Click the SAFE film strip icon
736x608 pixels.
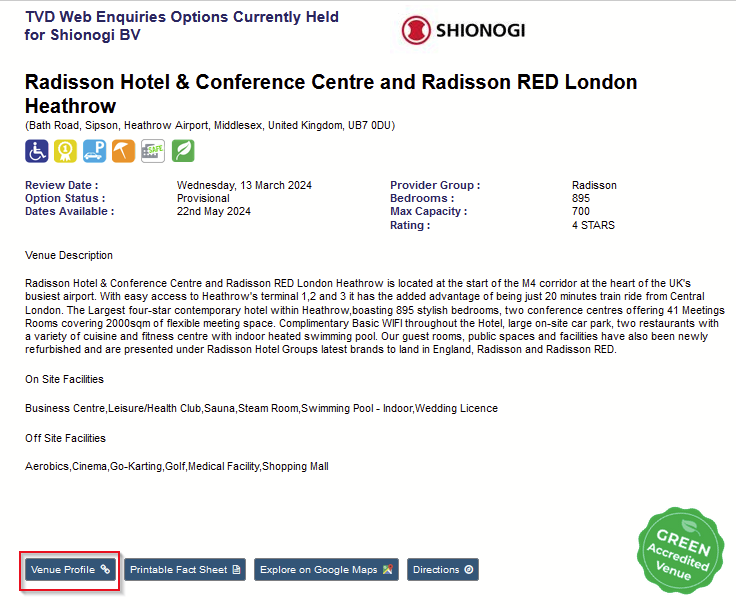tap(153, 151)
